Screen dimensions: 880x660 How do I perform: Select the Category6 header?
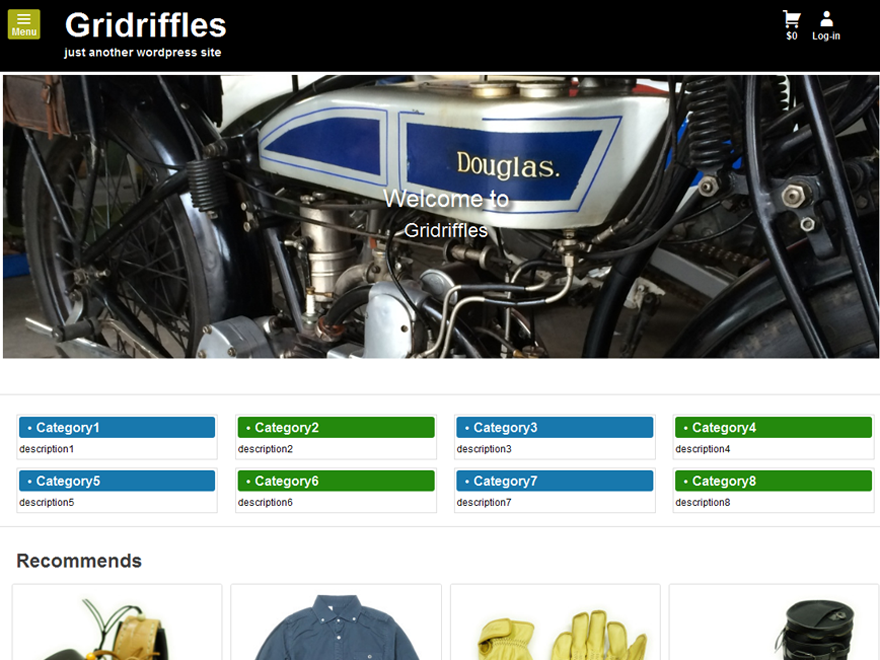click(x=336, y=480)
